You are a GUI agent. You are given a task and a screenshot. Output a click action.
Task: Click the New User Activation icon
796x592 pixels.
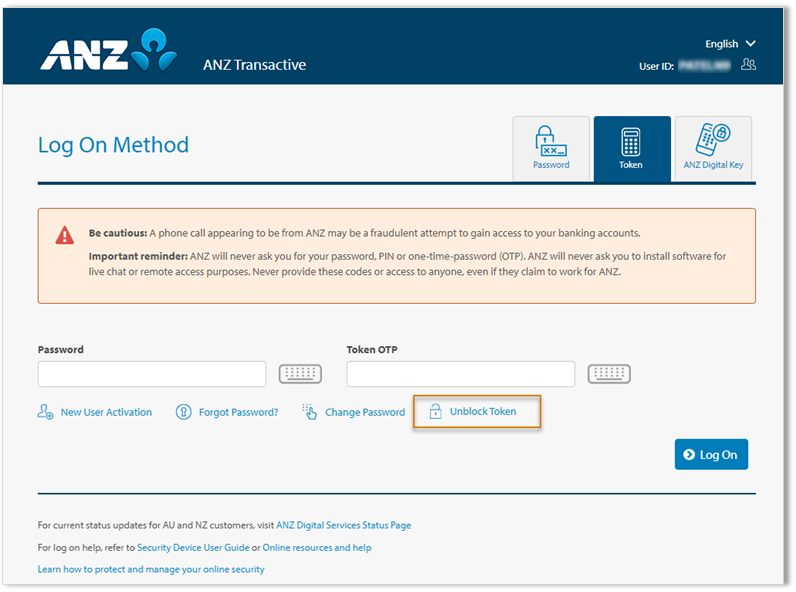coord(45,412)
